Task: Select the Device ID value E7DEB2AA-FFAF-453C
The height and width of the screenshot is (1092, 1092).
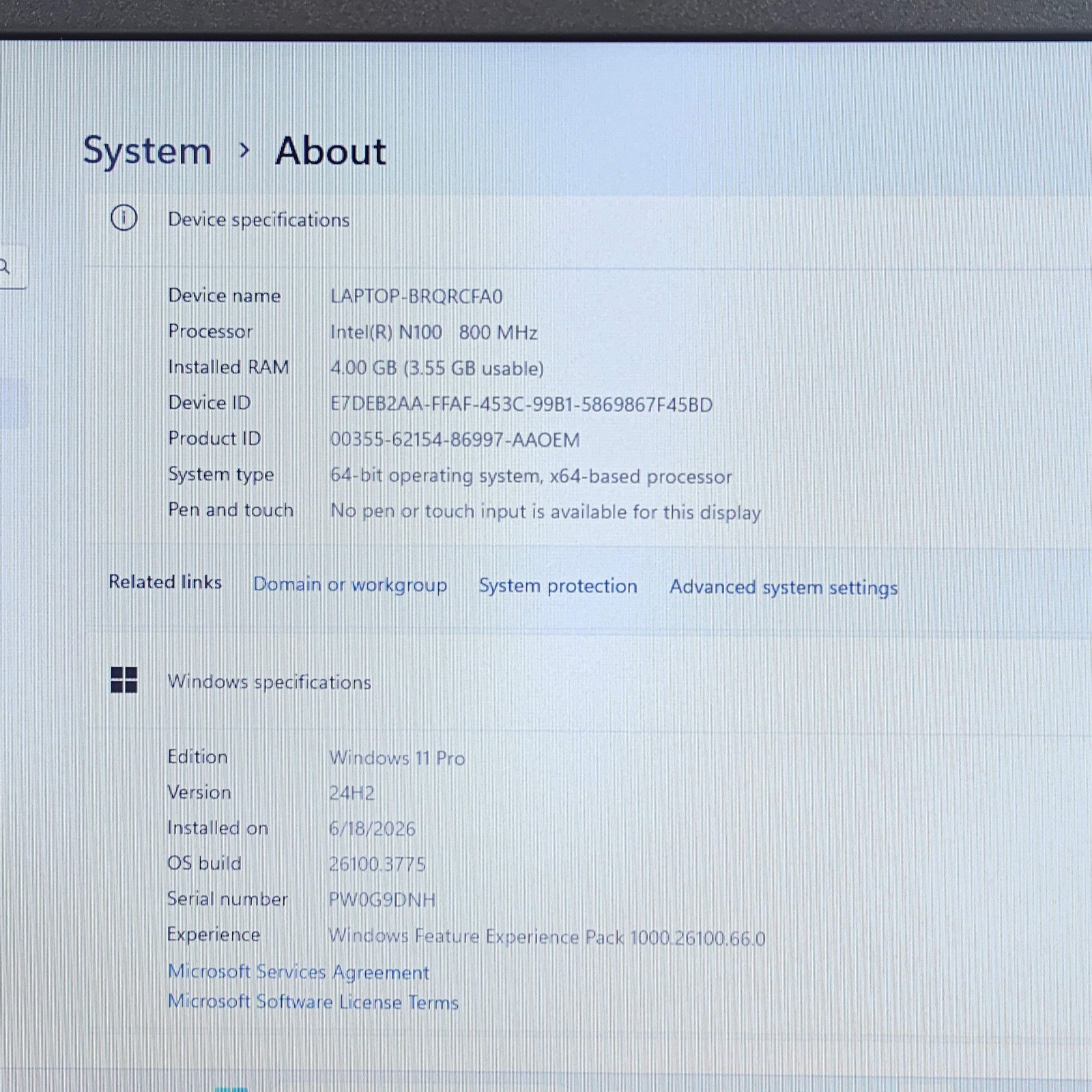Action: [x=521, y=405]
